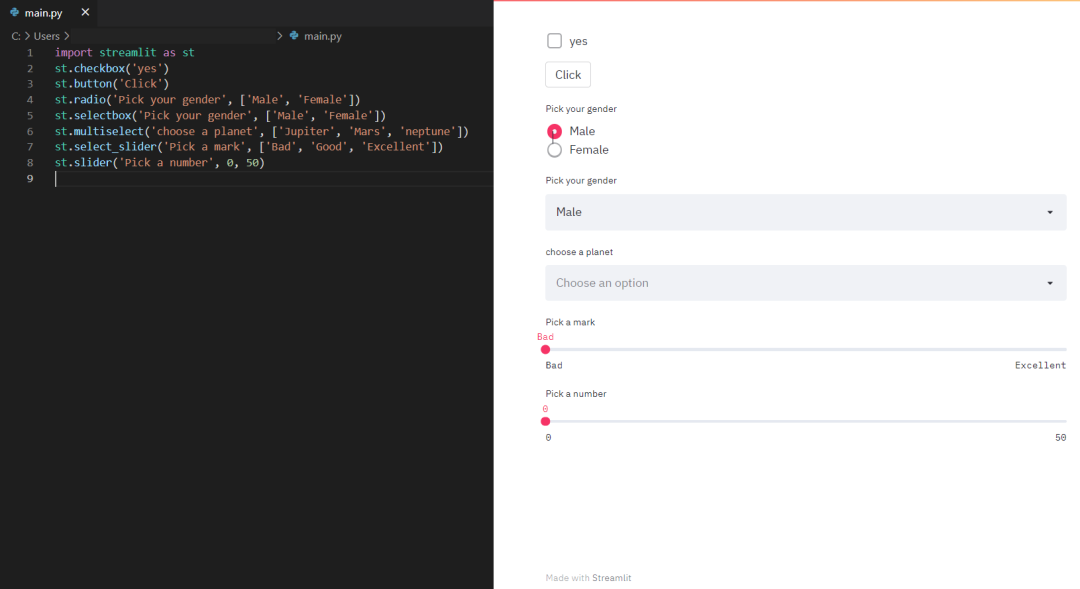Click the arrow of the planet multiselect

click(1050, 283)
